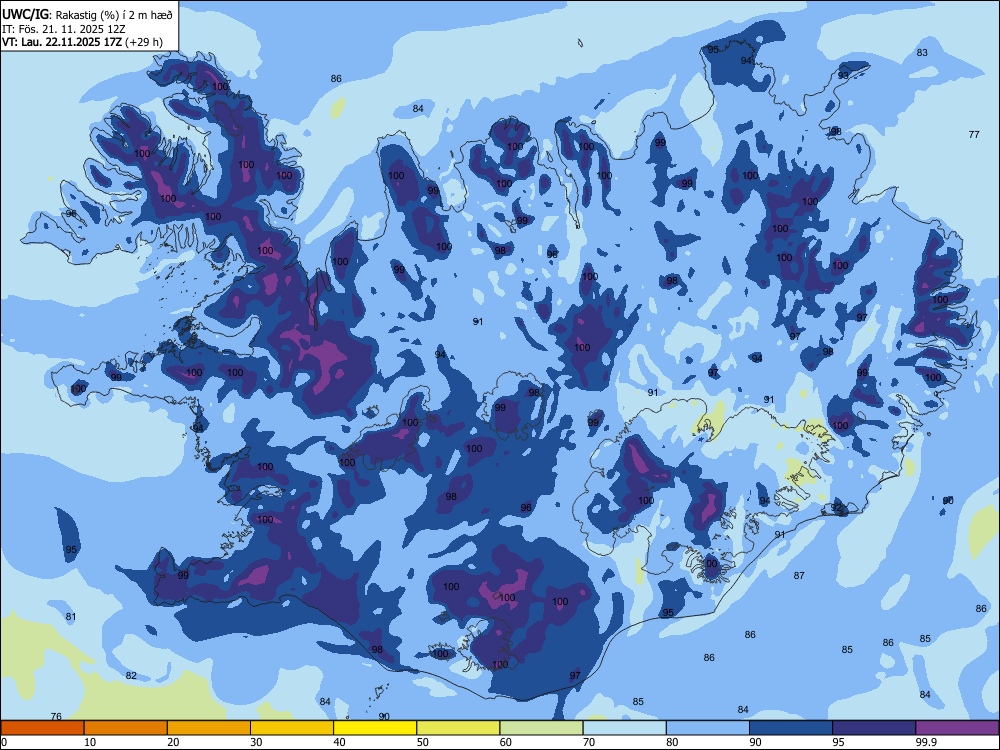Click the indigo 95–99.9 legend swatch

[x=874, y=728]
